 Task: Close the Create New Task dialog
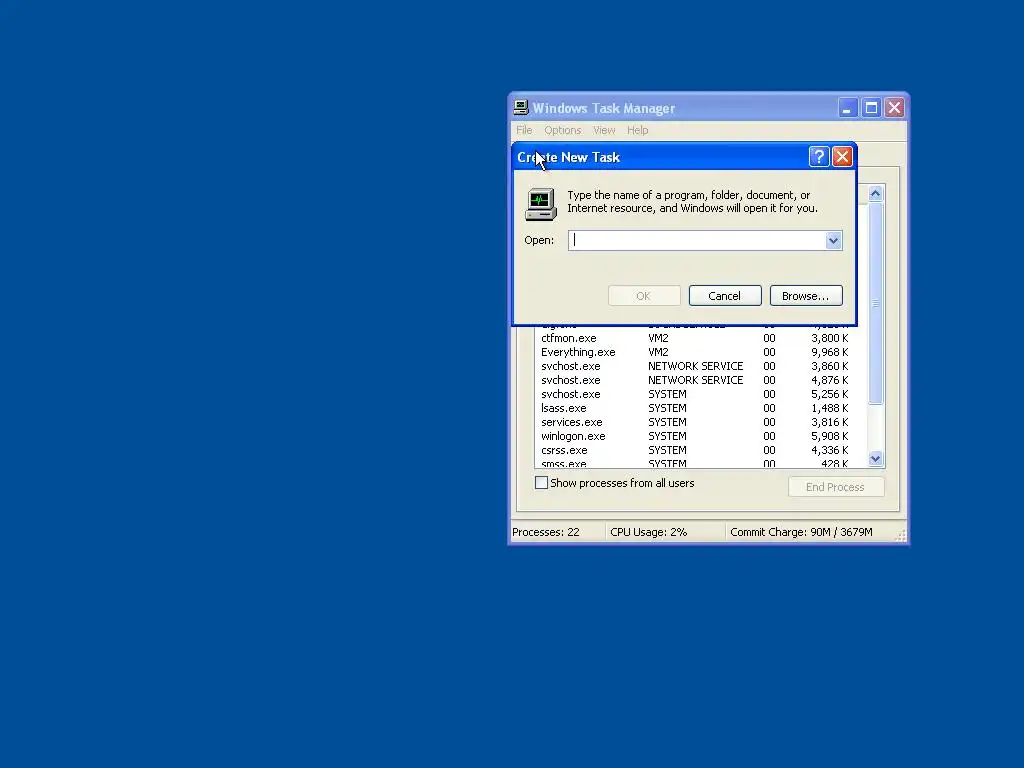coord(842,157)
